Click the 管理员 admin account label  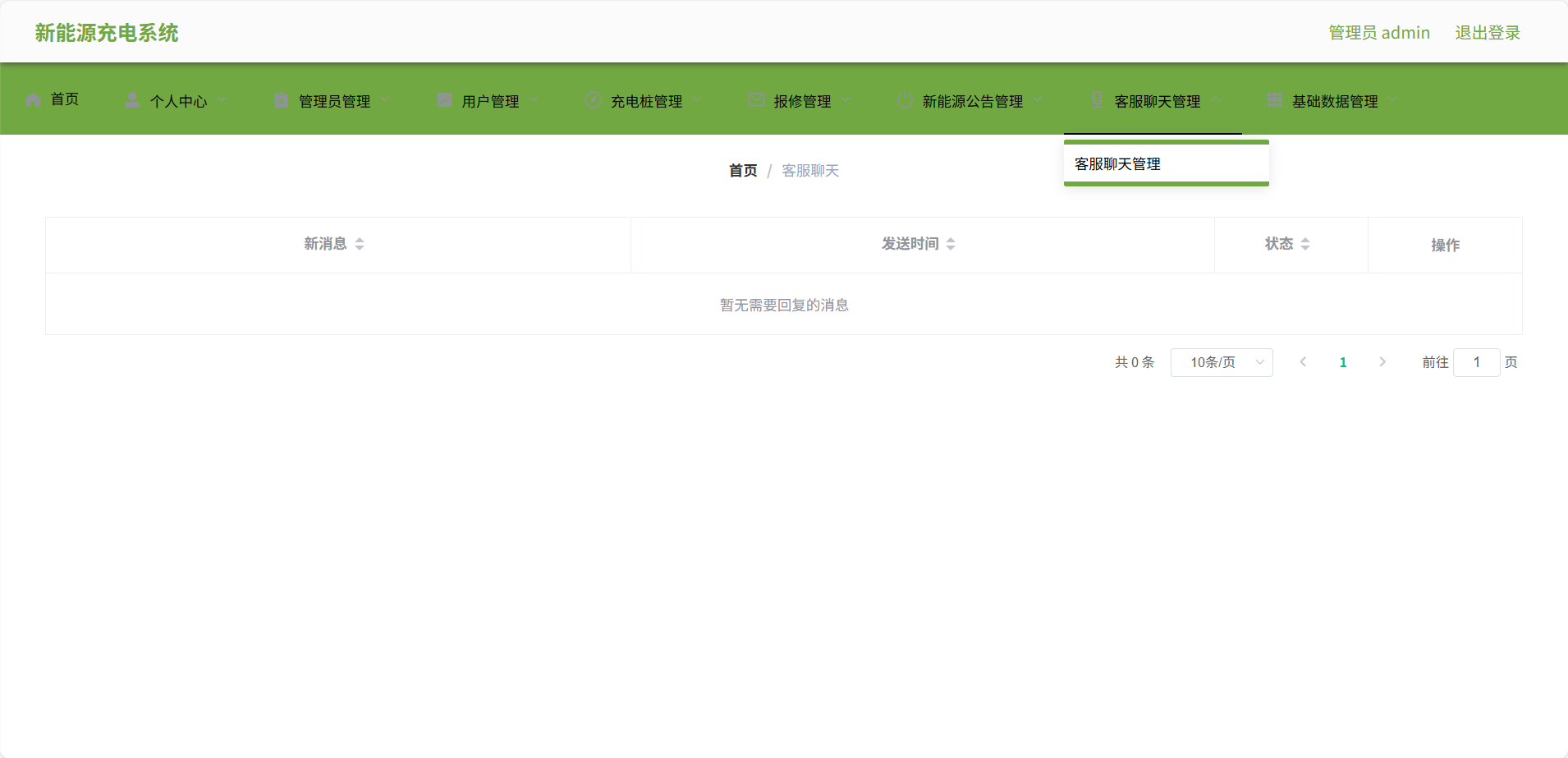coord(1379,33)
